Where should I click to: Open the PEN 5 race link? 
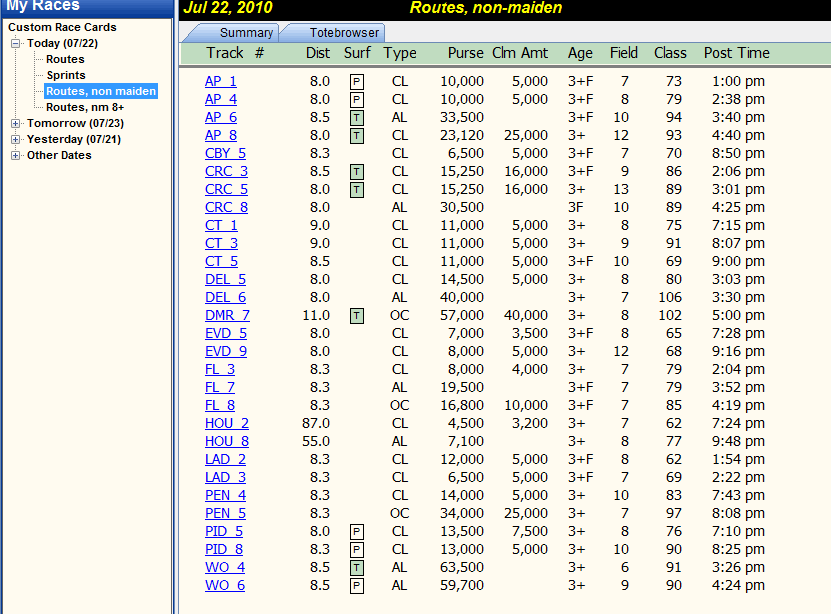pyautogui.click(x=225, y=513)
